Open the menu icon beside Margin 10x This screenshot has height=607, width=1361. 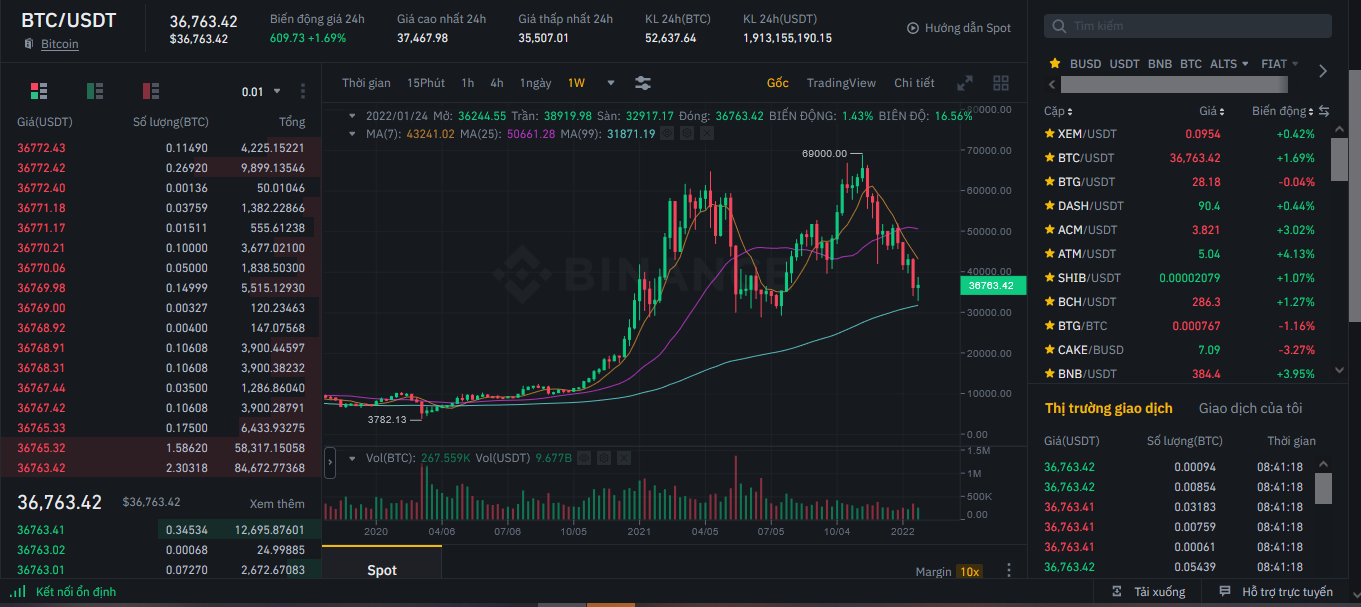[x=1008, y=571]
